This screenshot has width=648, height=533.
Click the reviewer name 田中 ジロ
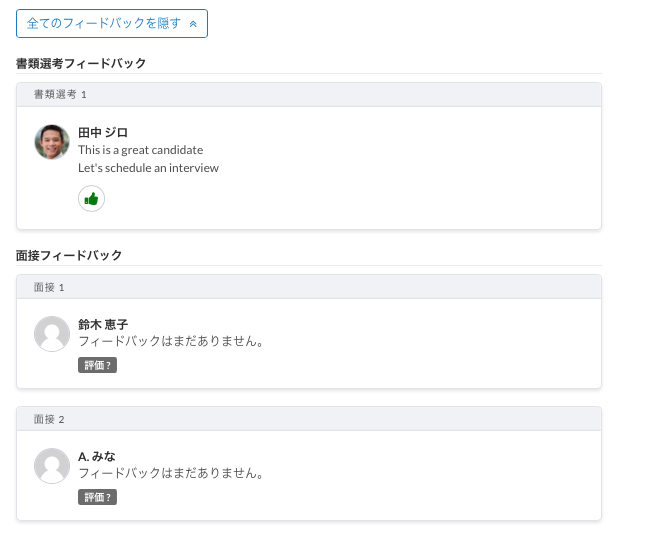103,132
